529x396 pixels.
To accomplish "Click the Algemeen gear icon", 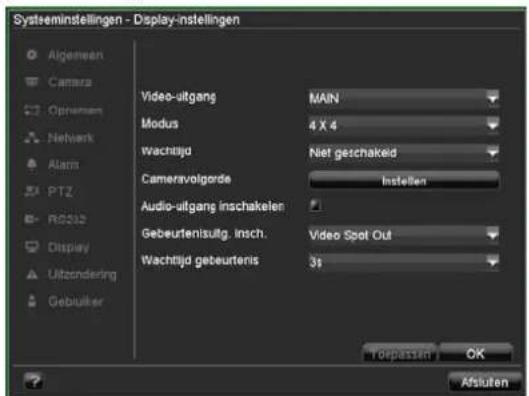I will (x=32, y=55).
